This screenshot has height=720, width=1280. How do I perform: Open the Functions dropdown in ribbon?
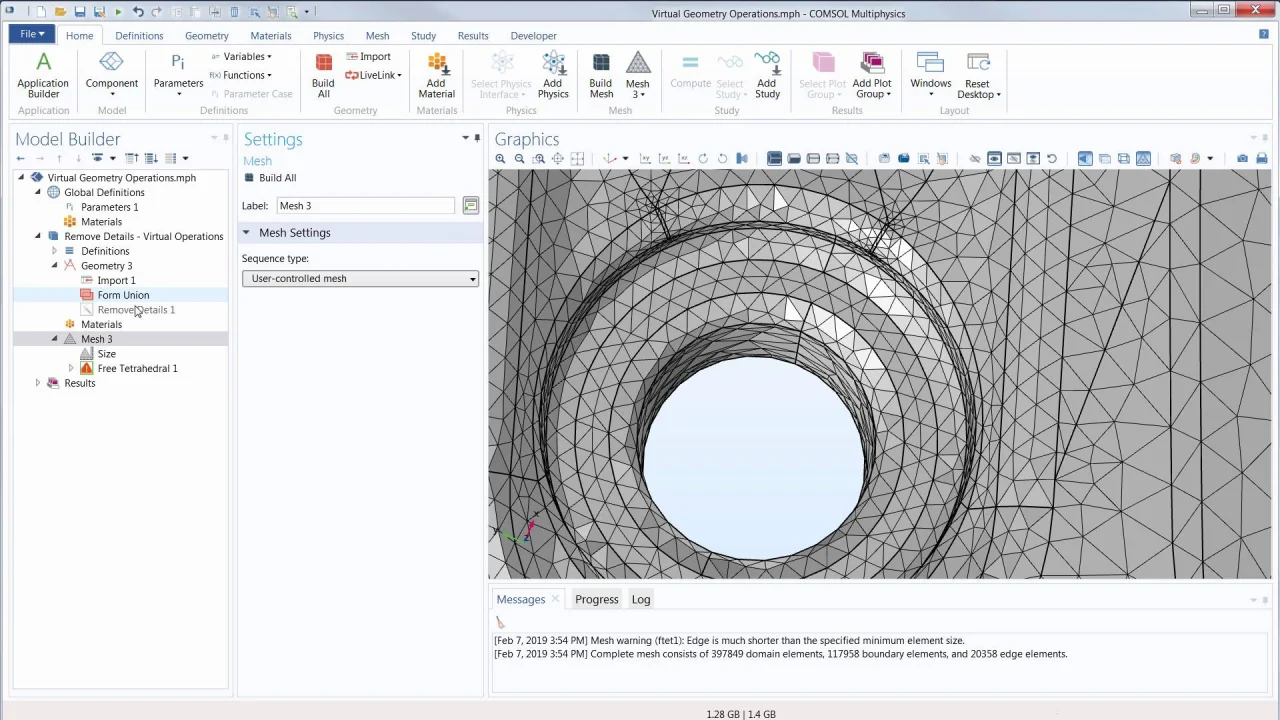pyautogui.click(x=241, y=75)
